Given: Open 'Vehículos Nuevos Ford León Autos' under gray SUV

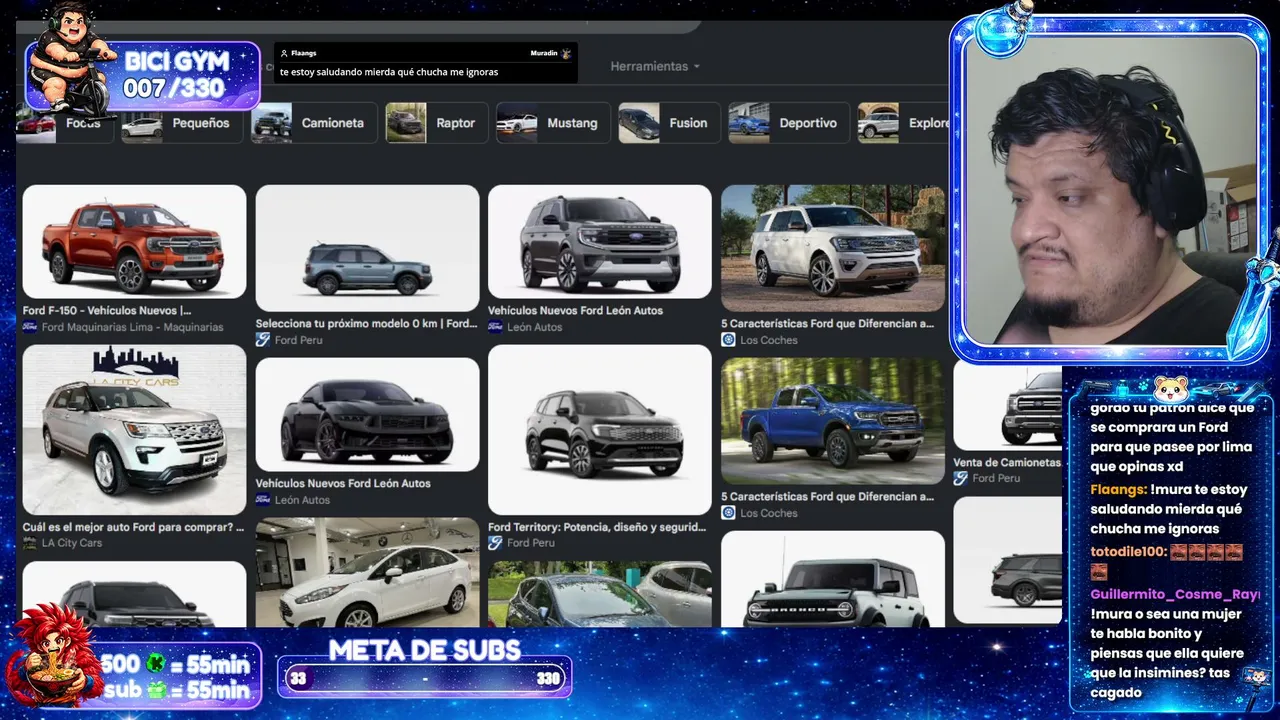Looking at the screenshot, I should click(x=576, y=311).
